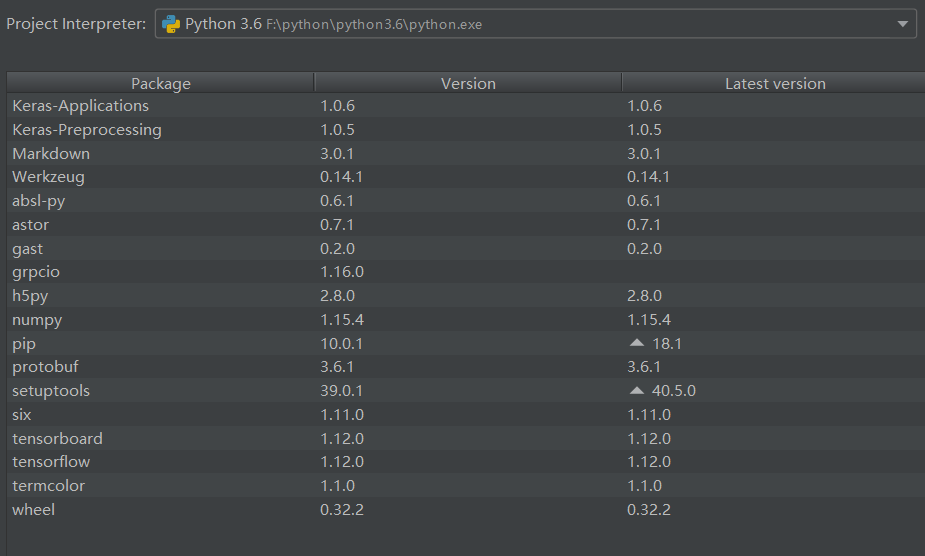Screen dimensions: 925x556
Task: Select the absl-py package row
Action: pos(466,201)
